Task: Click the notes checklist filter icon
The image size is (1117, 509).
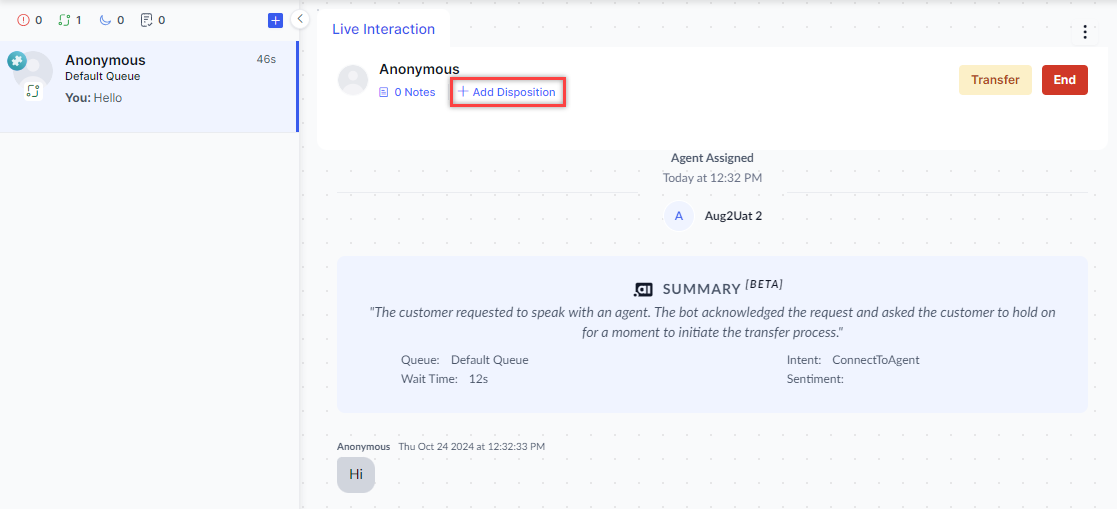Action: [146, 20]
